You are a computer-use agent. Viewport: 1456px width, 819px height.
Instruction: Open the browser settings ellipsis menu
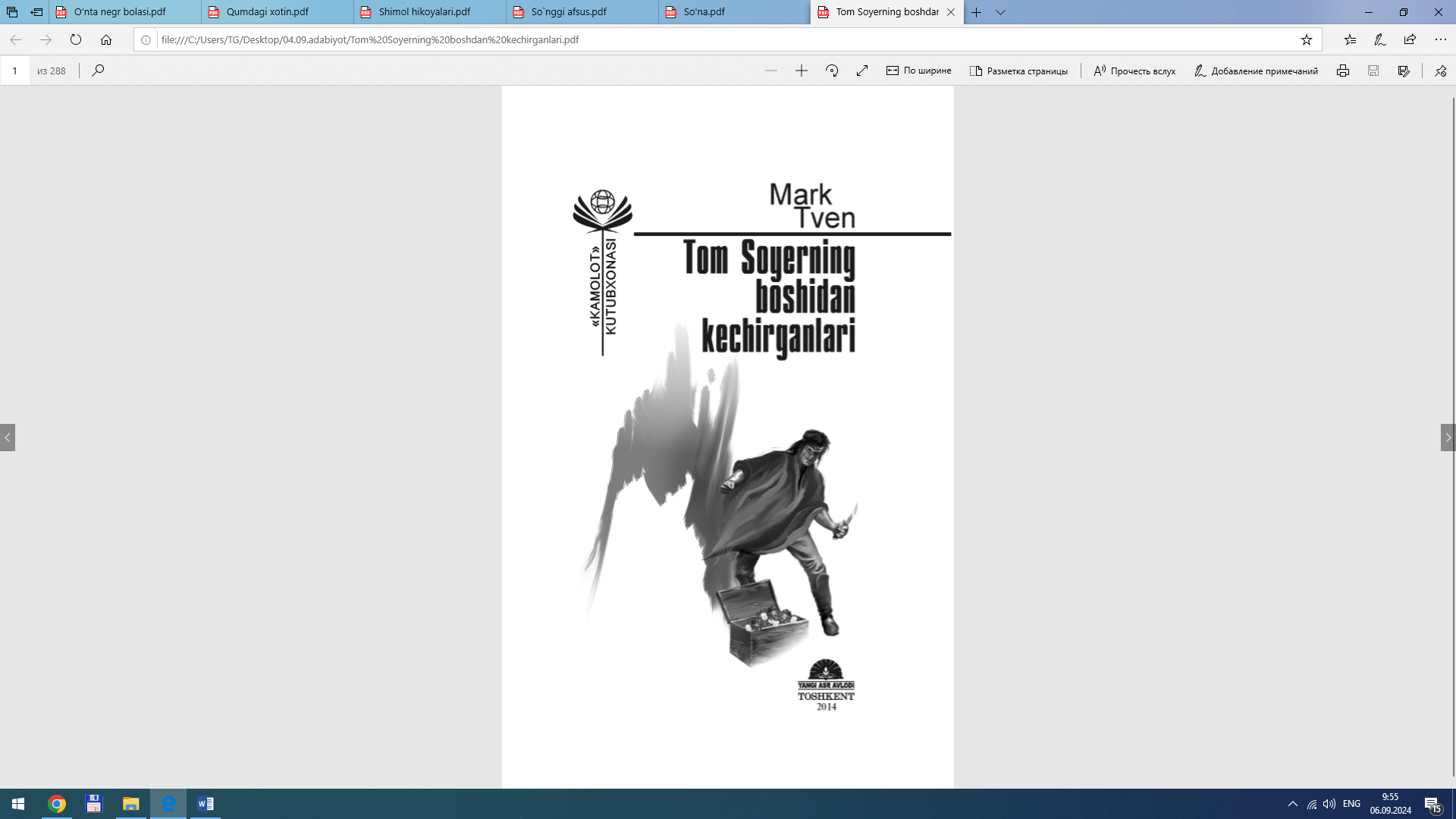(x=1440, y=39)
